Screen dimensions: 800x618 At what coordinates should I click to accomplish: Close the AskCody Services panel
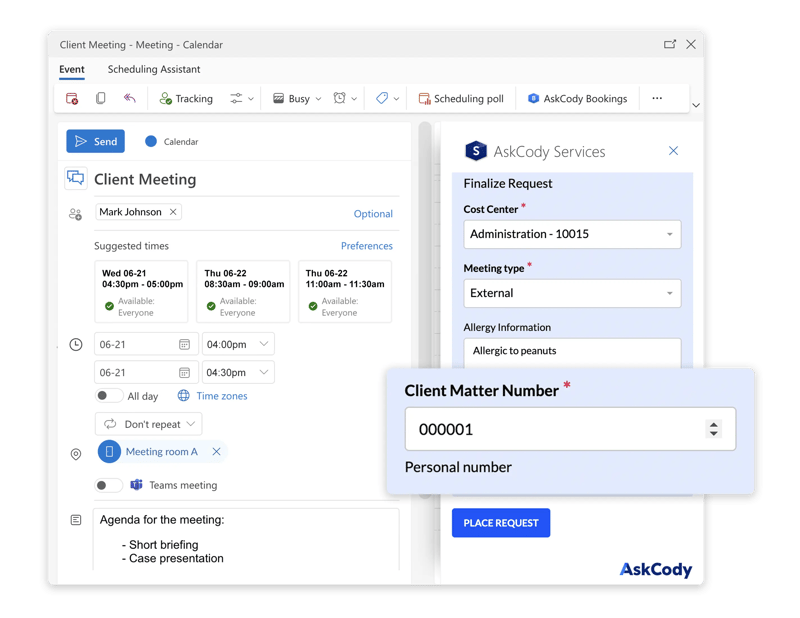[673, 151]
